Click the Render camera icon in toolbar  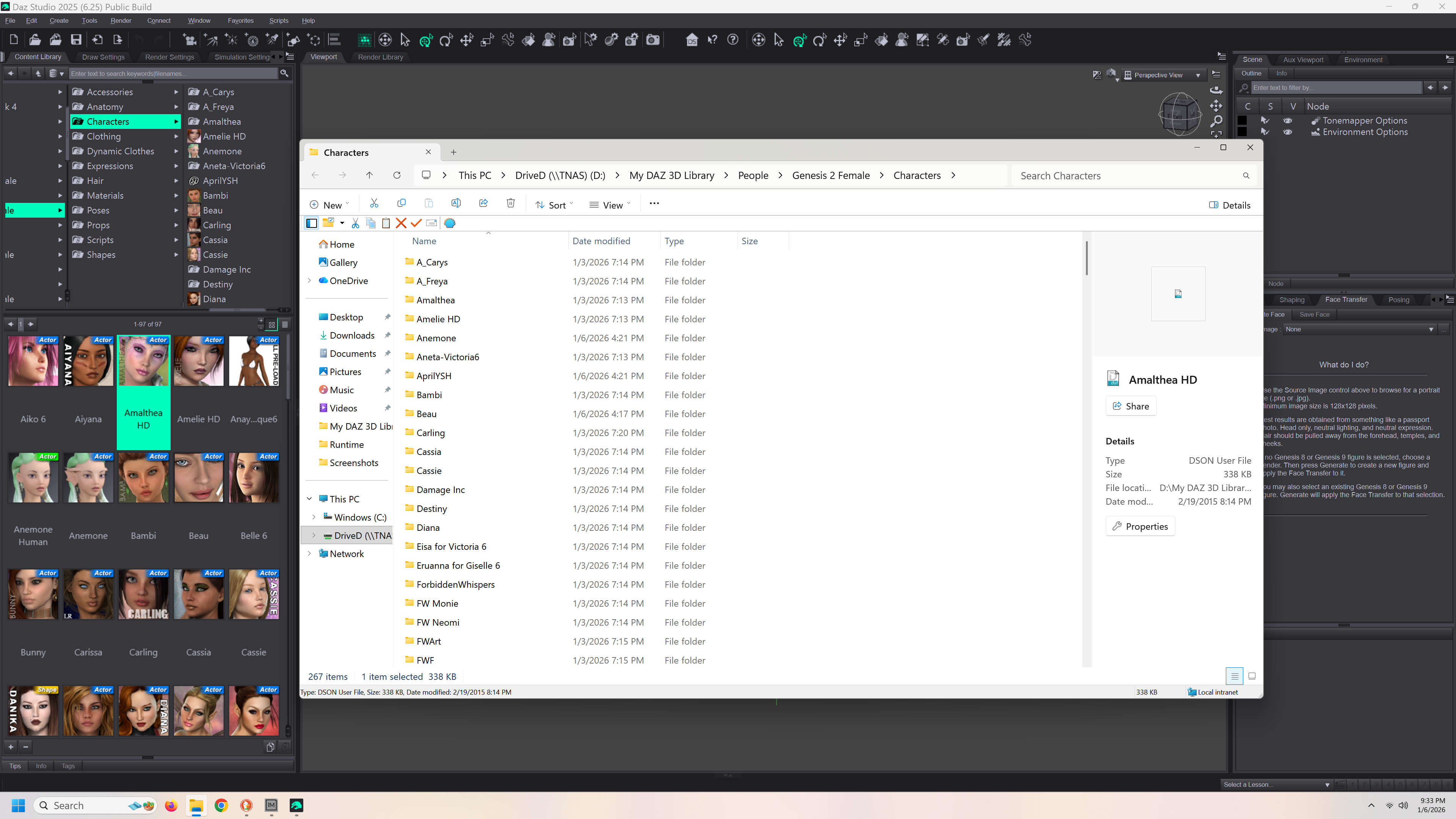[653, 39]
